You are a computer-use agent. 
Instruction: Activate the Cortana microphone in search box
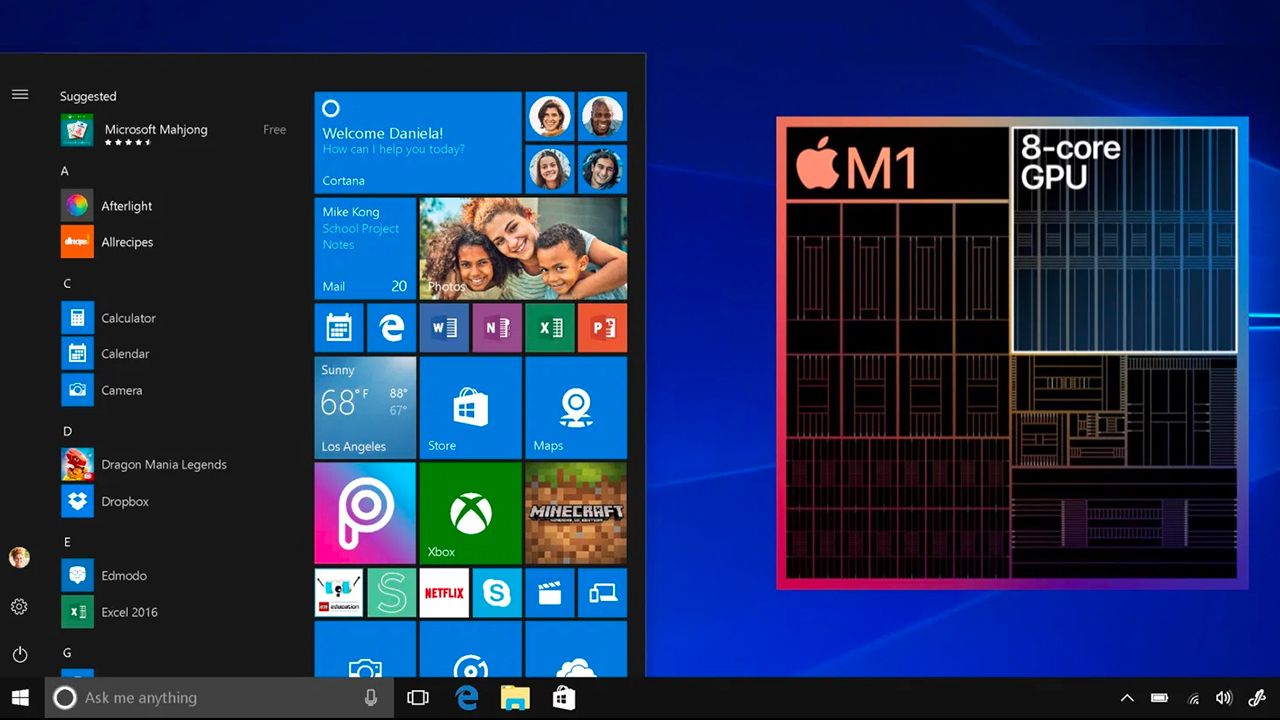[371, 698]
